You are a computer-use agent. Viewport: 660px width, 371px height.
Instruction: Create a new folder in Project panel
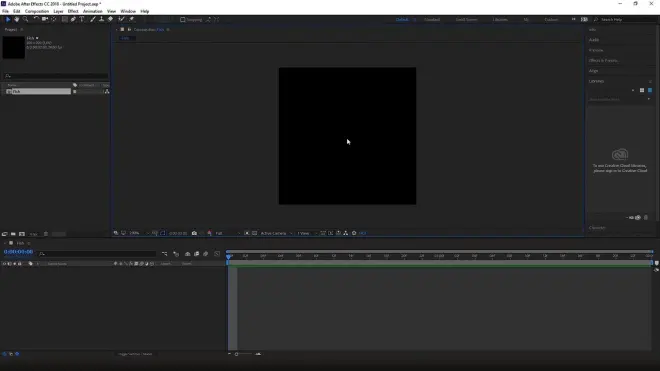tap(13, 234)
